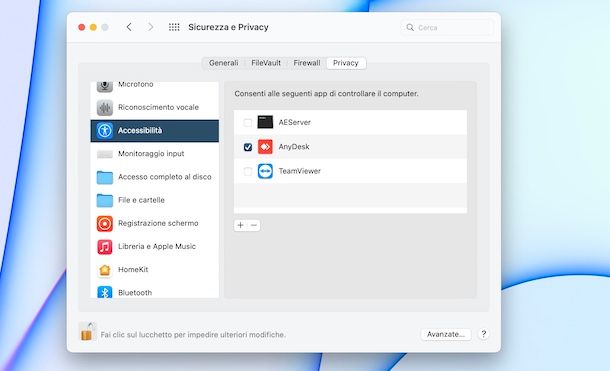The image size is (610, 371).
Task: Click the forward navigation arrow
Action: point(151,27)
